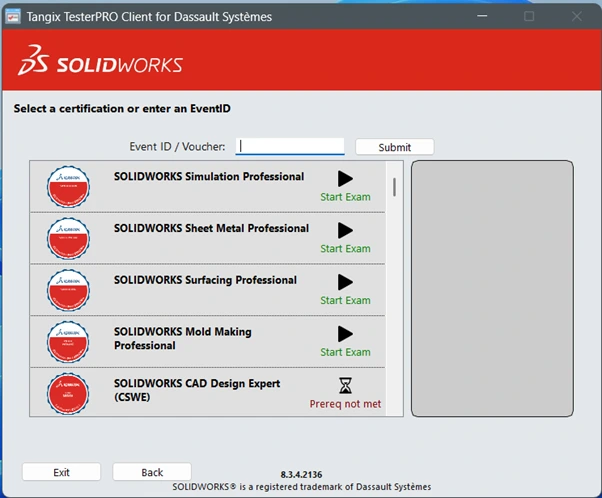
Task: Select the CAD Design Expert certification badge
Action: (75, 392)
